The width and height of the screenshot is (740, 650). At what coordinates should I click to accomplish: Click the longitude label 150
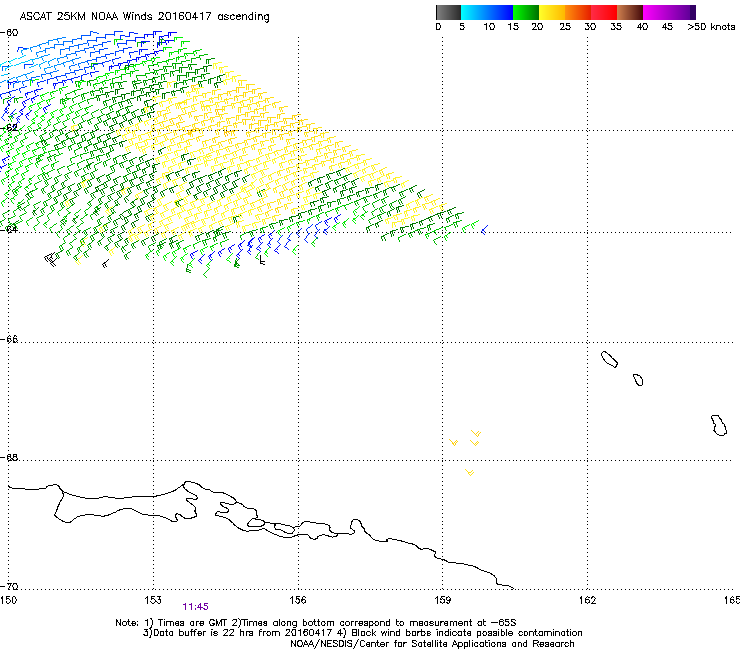coord(8,599)
